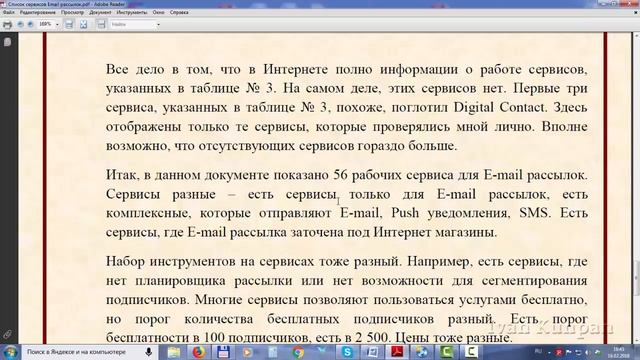This screenshot has height=360, width=640.
Task: Open Firefox from the taskbar
Action: click(x=199, y=352)
